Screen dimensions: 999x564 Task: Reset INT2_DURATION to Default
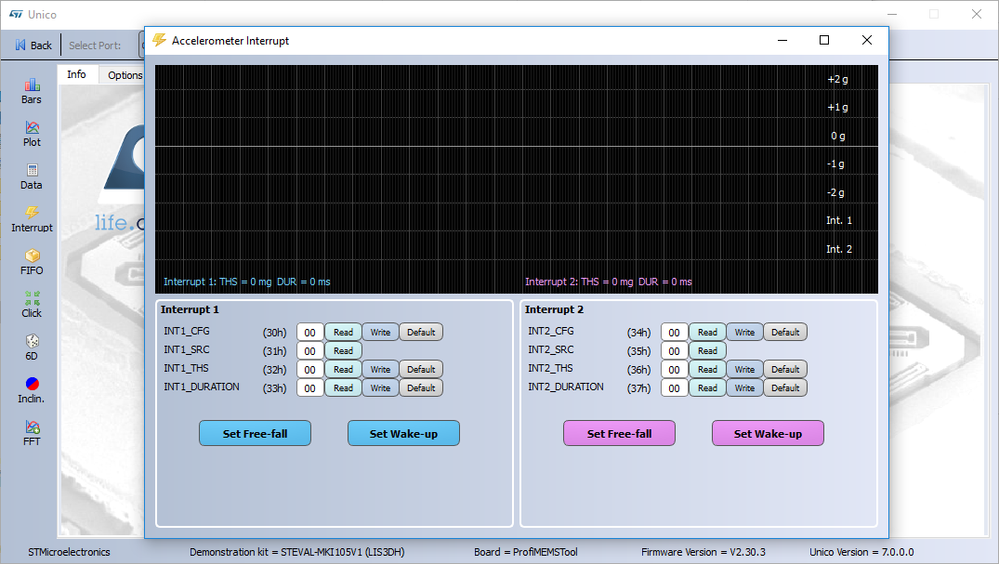tap(786, 387)
